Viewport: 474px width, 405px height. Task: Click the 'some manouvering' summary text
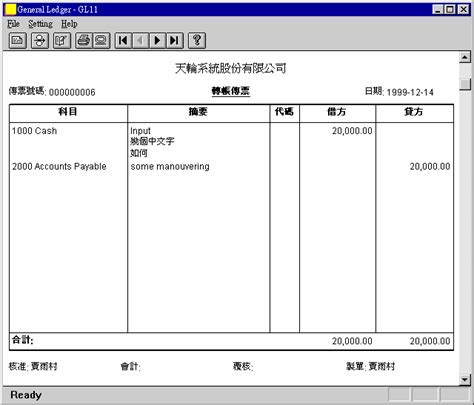tap(170, 166)
